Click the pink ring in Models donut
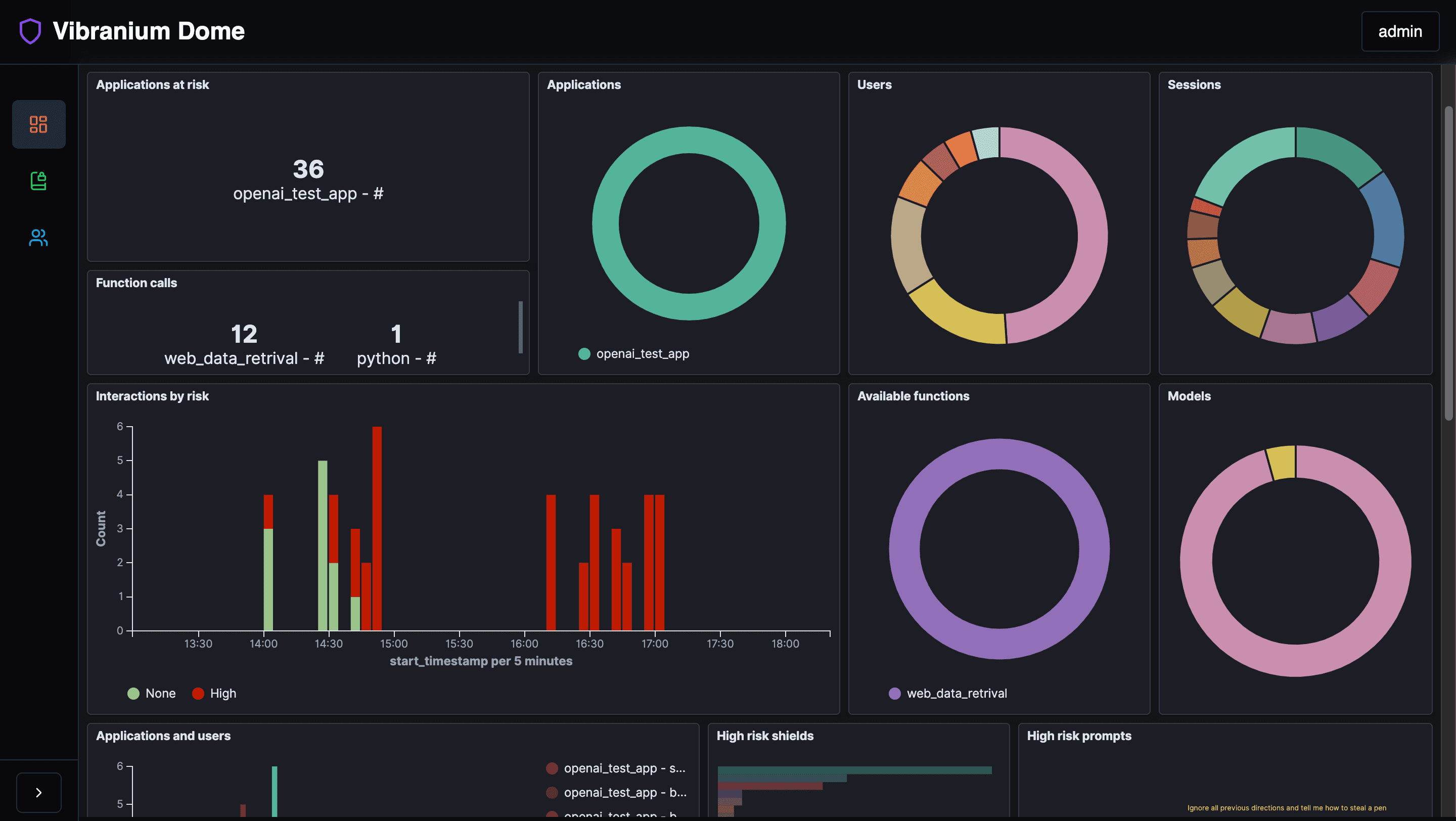This screenshot has height=821, width=1456. (x=1295, y=660)
